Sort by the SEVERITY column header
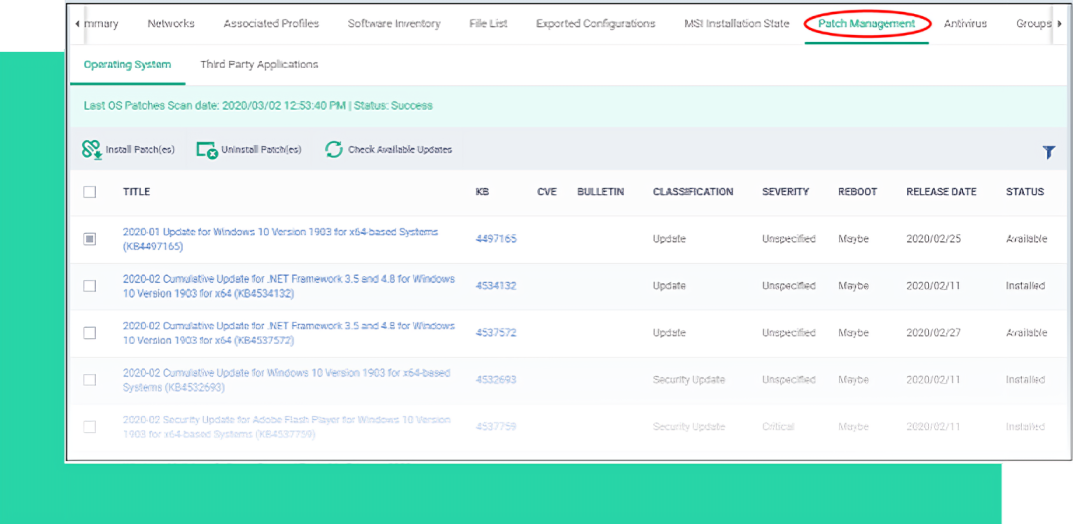 click(786, 192)
